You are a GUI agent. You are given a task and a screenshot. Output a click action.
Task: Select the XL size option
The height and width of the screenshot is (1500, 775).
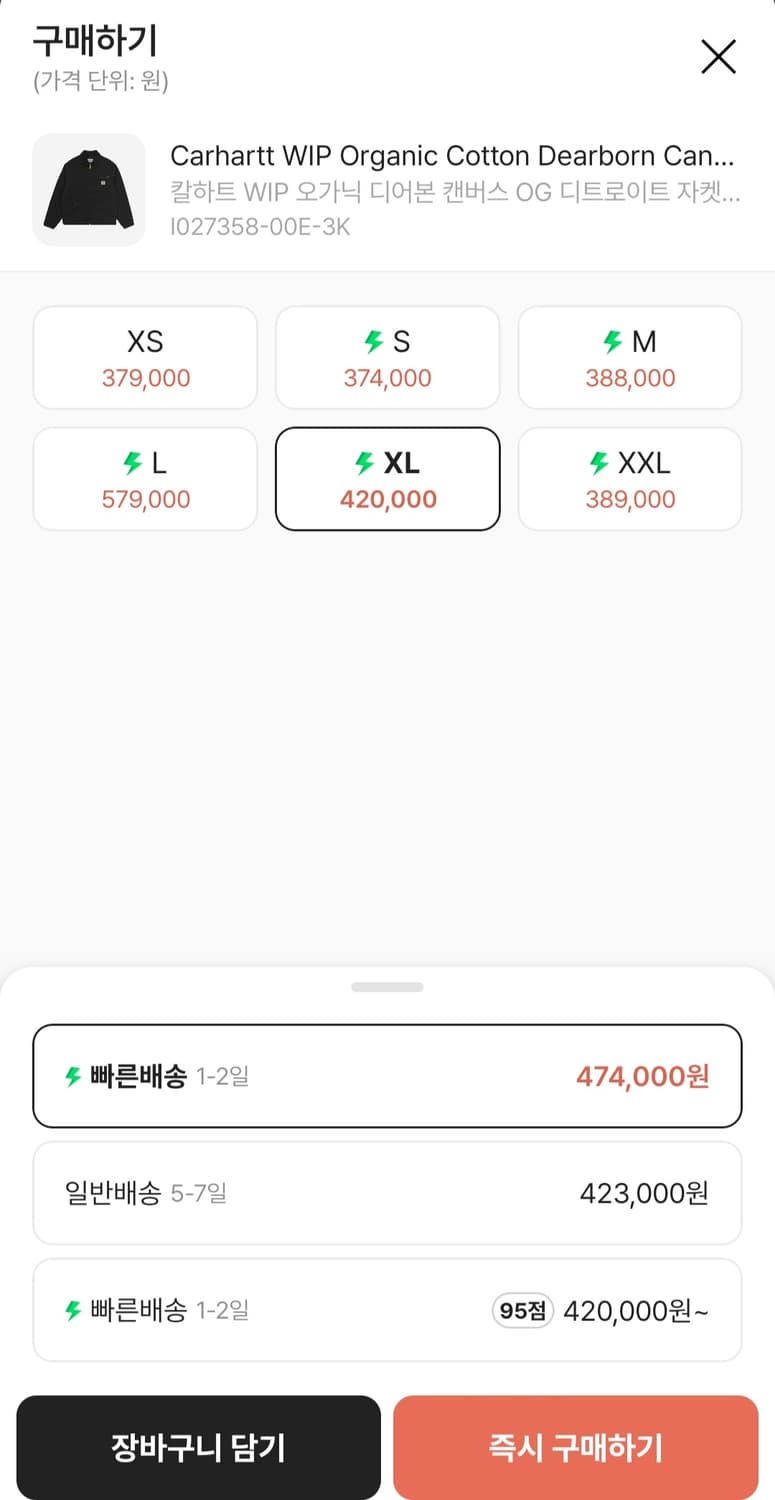pos(387,479)
